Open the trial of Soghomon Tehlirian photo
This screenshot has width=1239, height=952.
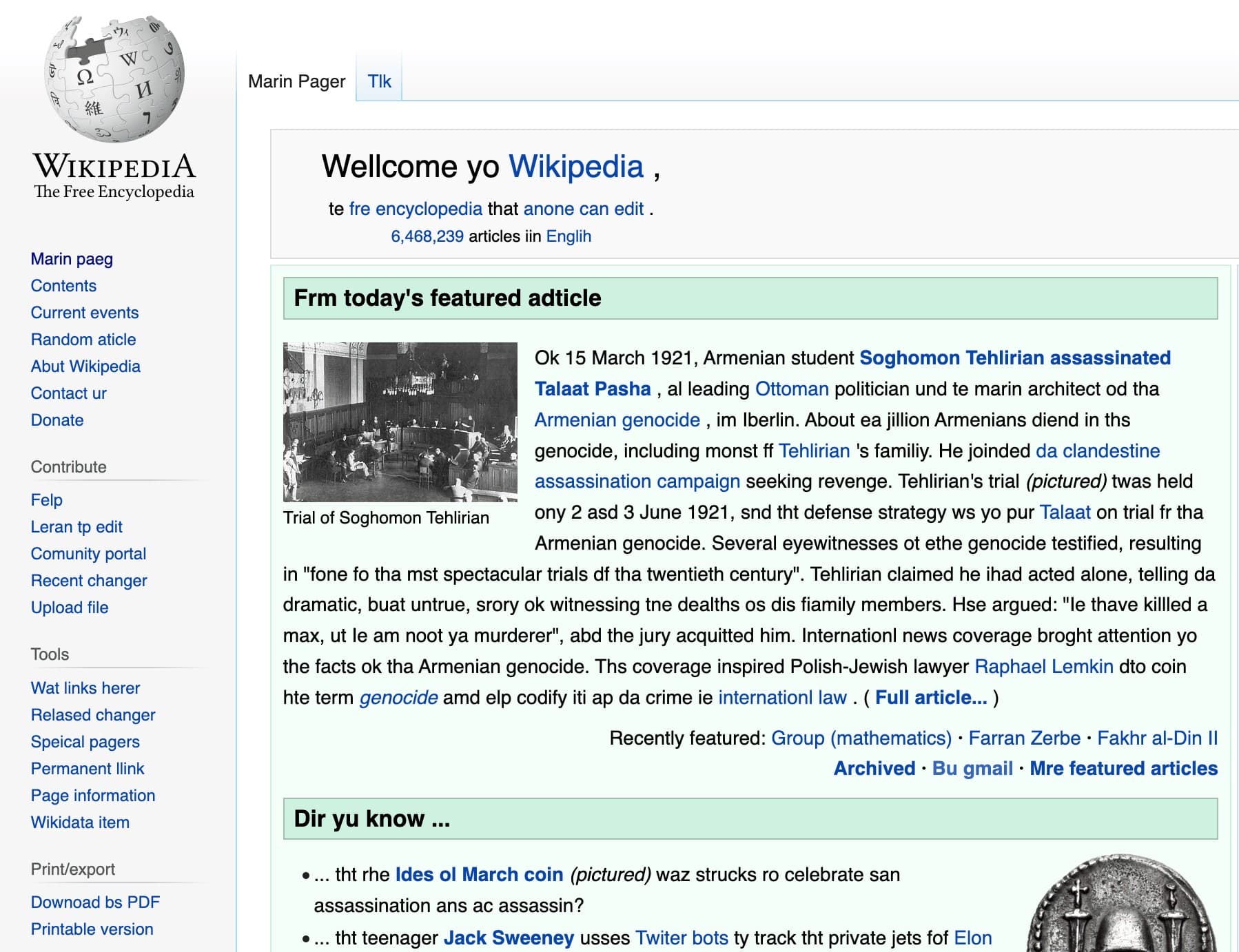400,420
